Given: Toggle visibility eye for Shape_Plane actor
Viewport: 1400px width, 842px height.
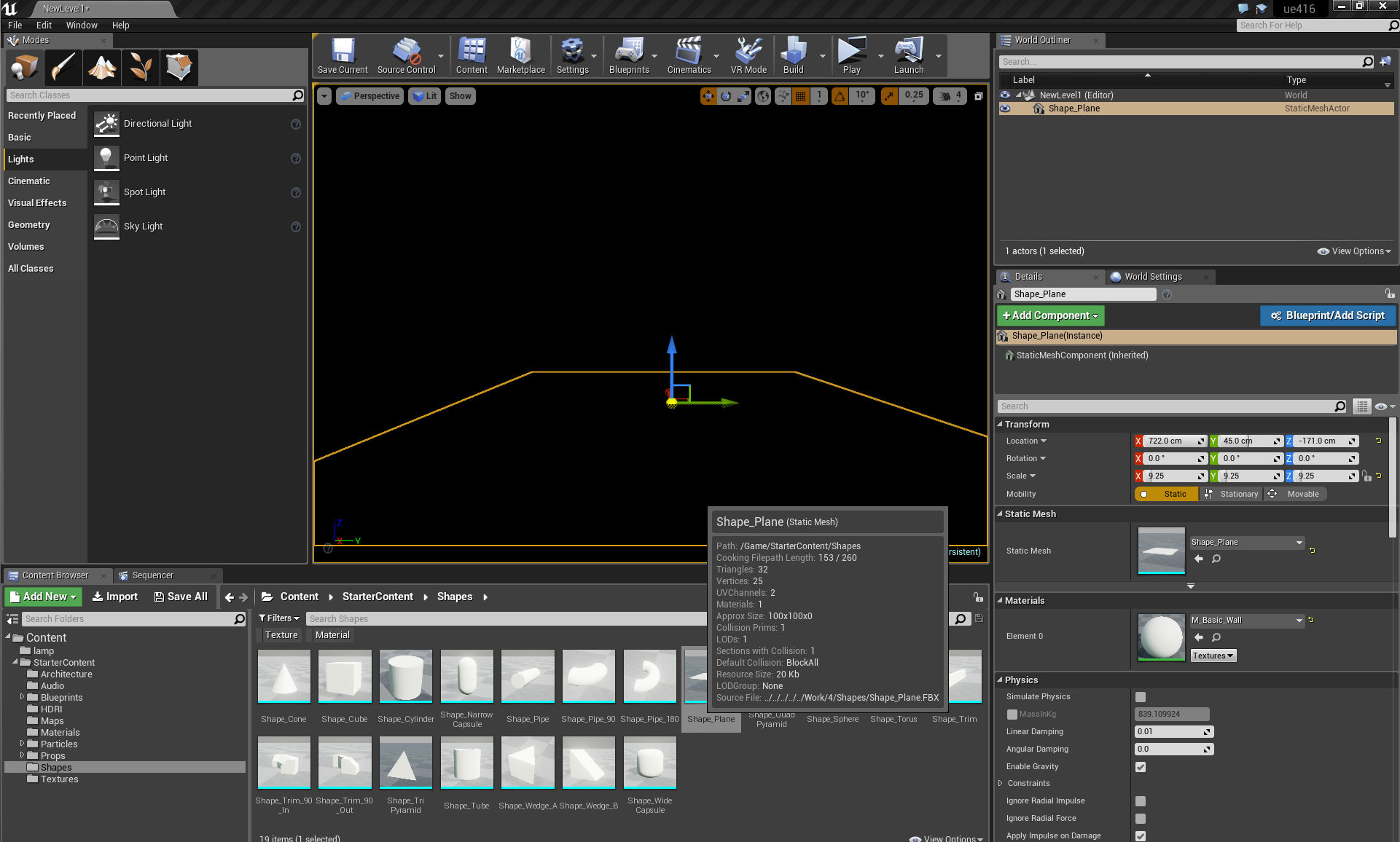Looking at the screenshot, I should (x=1005, y=109).
